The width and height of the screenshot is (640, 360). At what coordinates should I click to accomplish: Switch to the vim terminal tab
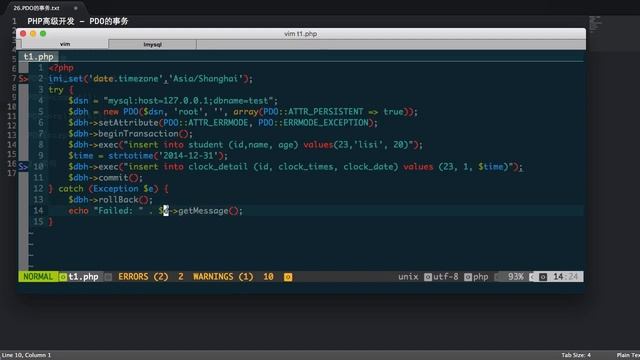coord(65,44)
